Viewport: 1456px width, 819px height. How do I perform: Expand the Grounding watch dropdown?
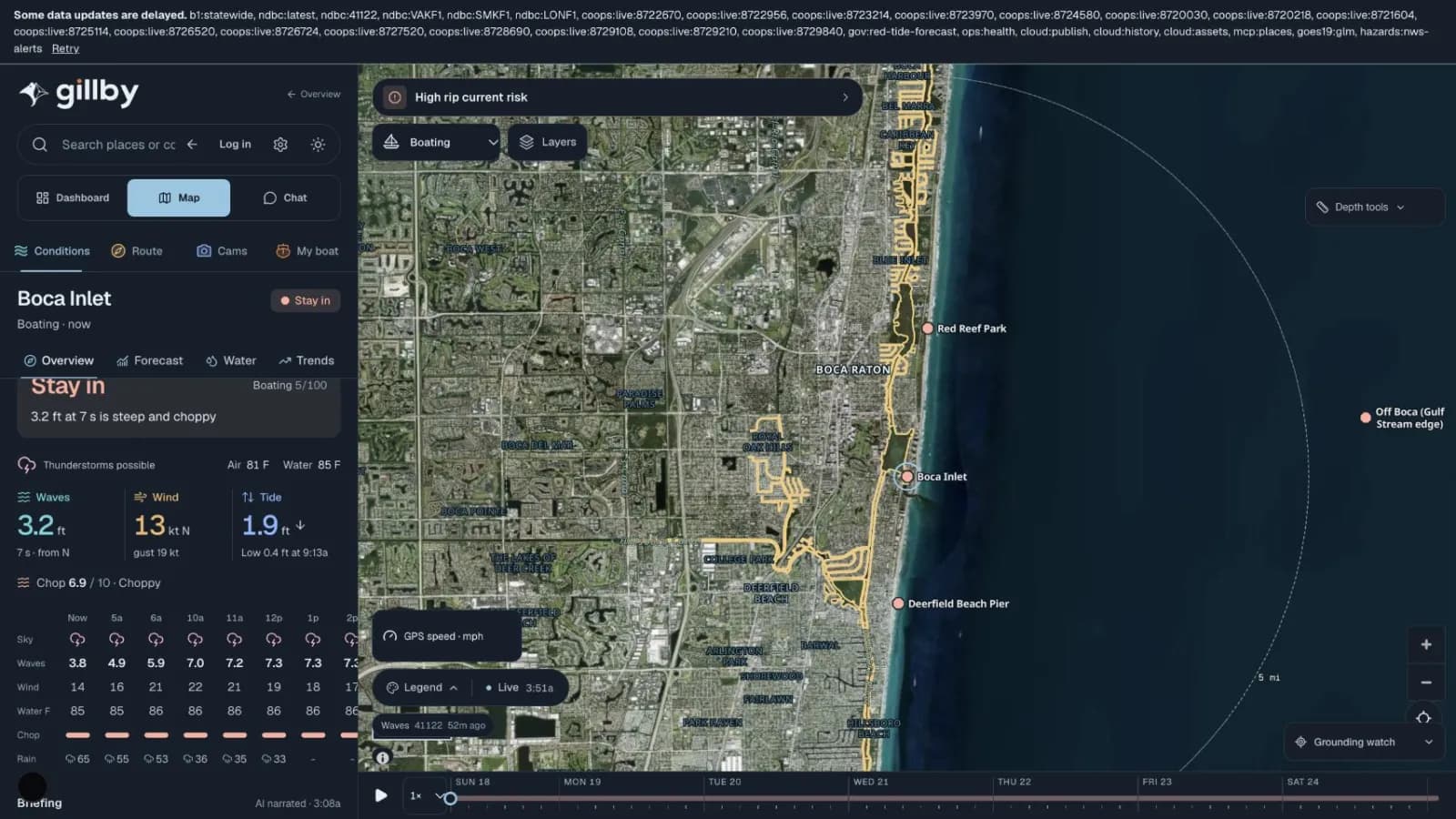tap(1364, 743)
